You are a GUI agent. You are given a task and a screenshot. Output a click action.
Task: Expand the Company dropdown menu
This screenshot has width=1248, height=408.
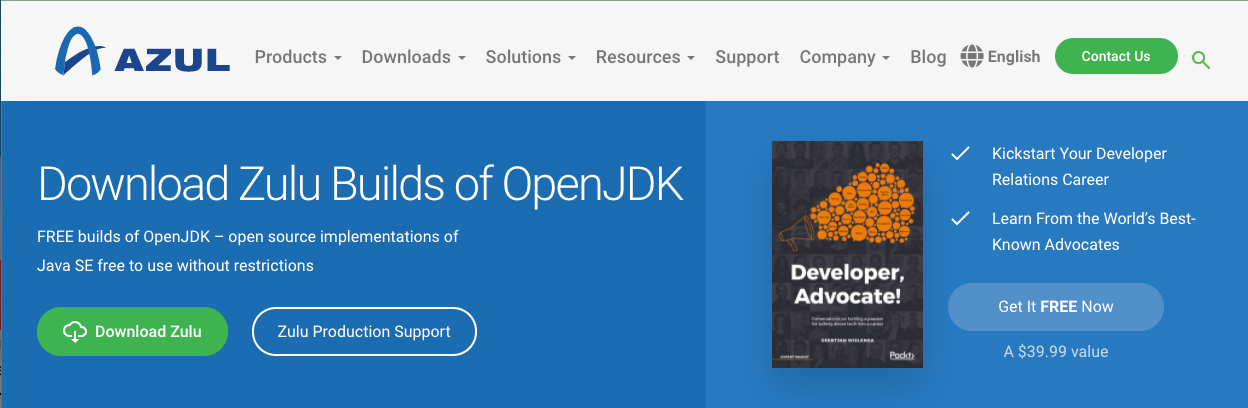(845, 57)
